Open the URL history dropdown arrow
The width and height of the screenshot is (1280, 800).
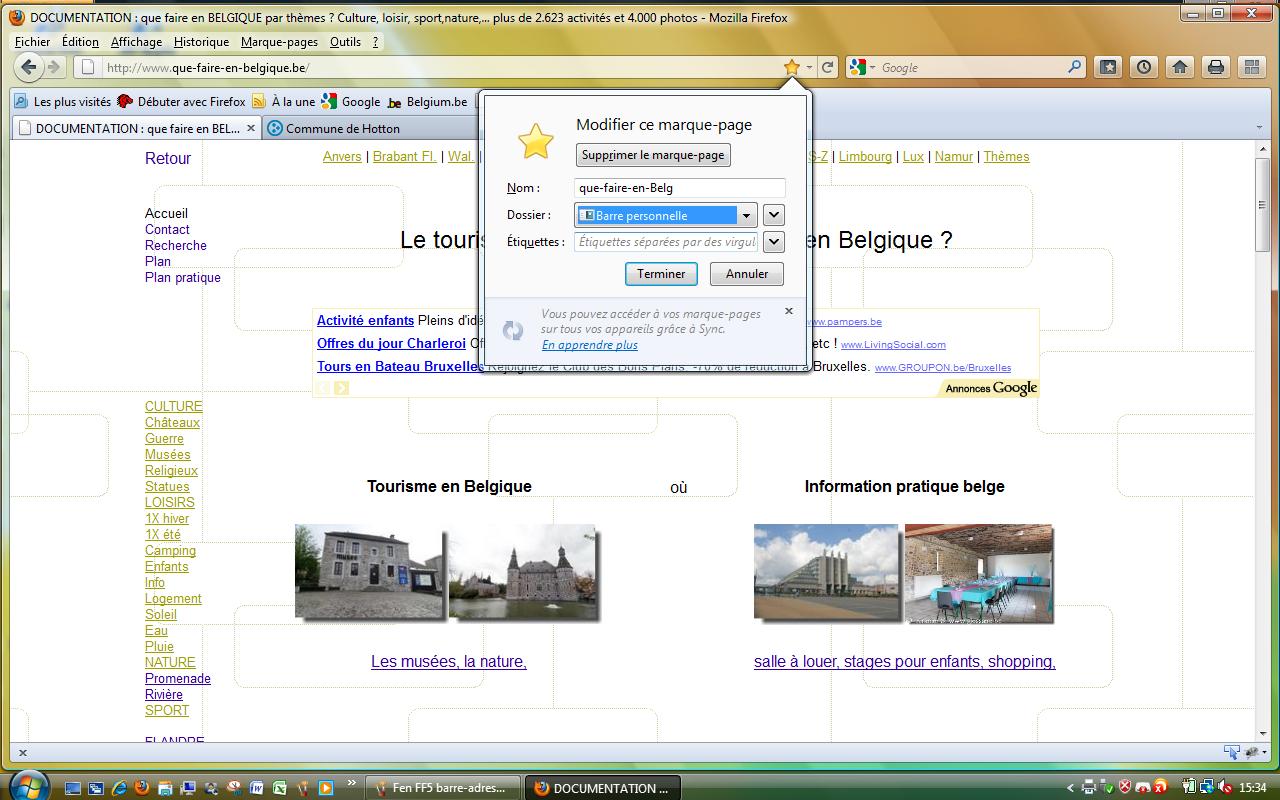click(809, 67)
